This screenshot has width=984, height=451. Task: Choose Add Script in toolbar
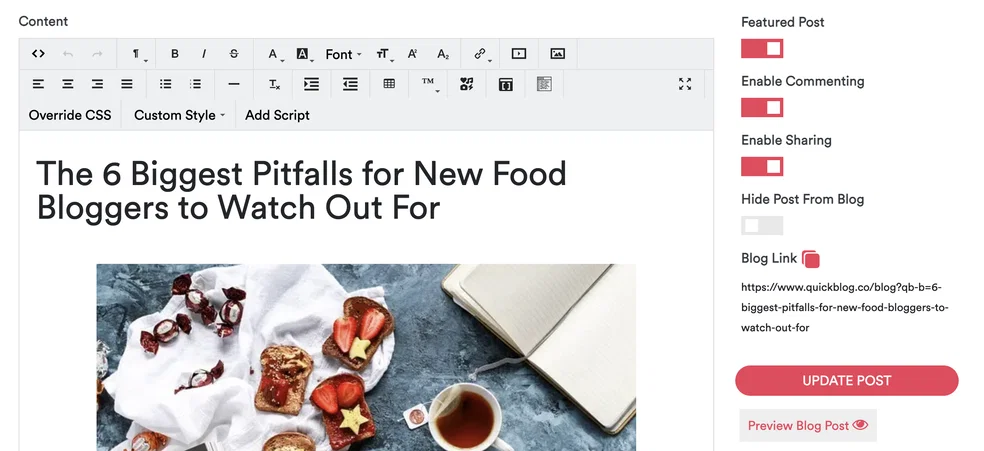277,115
